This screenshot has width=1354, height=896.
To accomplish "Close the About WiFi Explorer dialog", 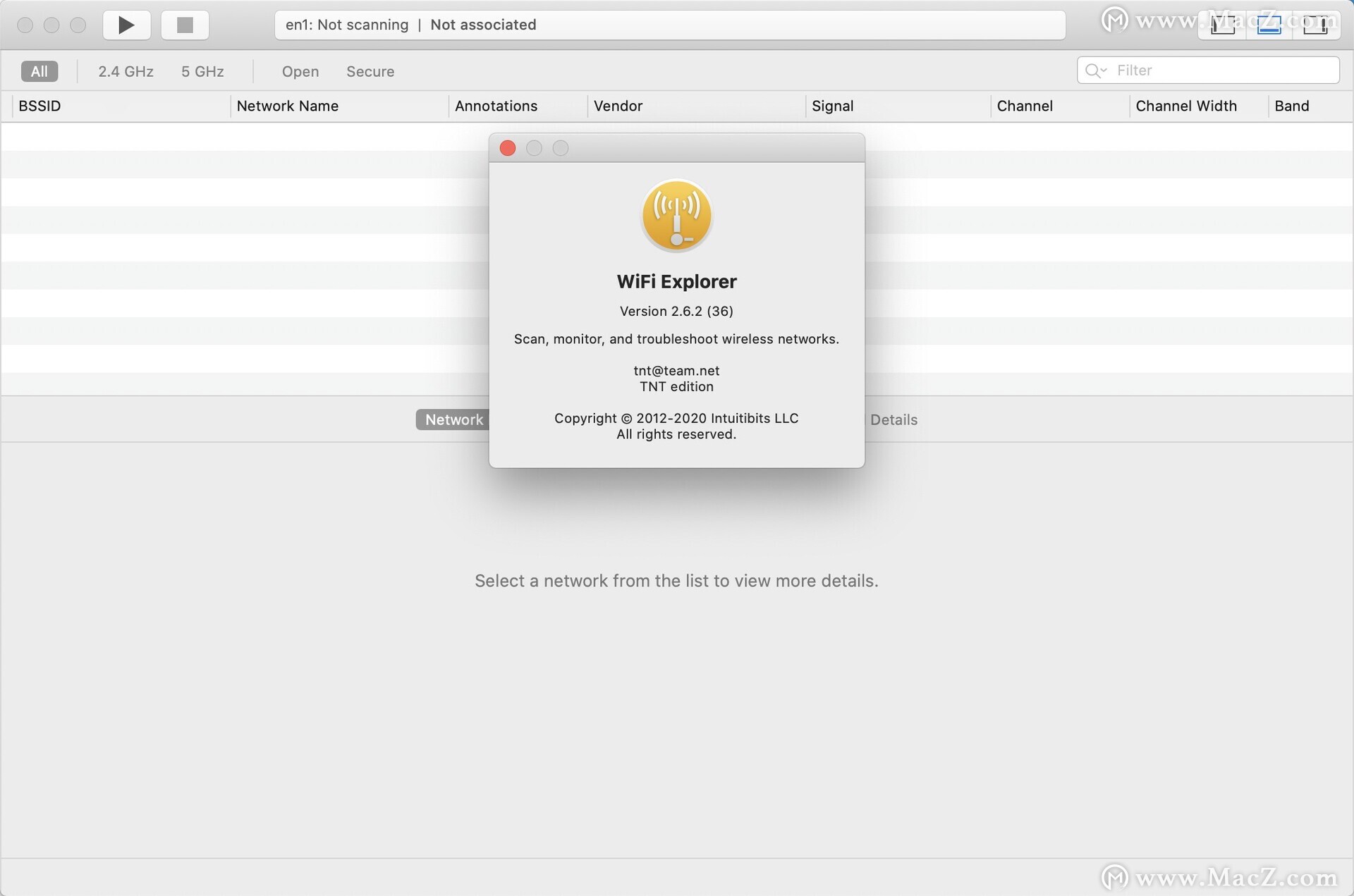I will [x=508, y=148].
